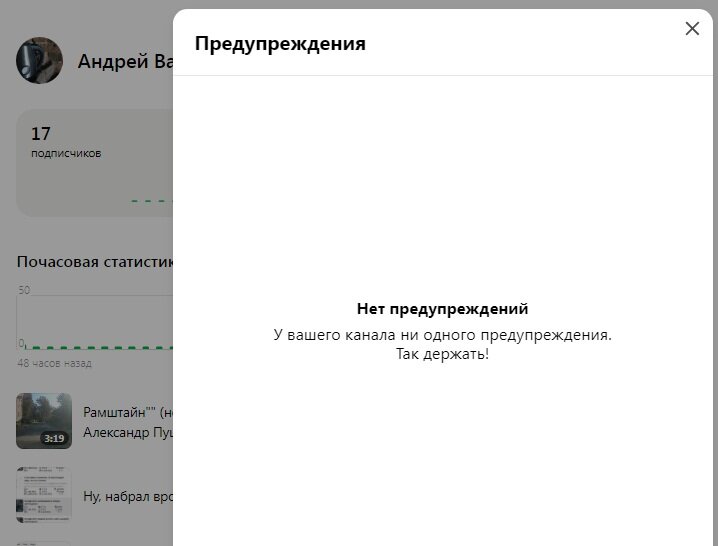The width and height of the screenshot is (718, 546).
Task: Open the thumbnail beside 'Ну, набрал'
Action: pyautogui.click(x=44, y=495)
